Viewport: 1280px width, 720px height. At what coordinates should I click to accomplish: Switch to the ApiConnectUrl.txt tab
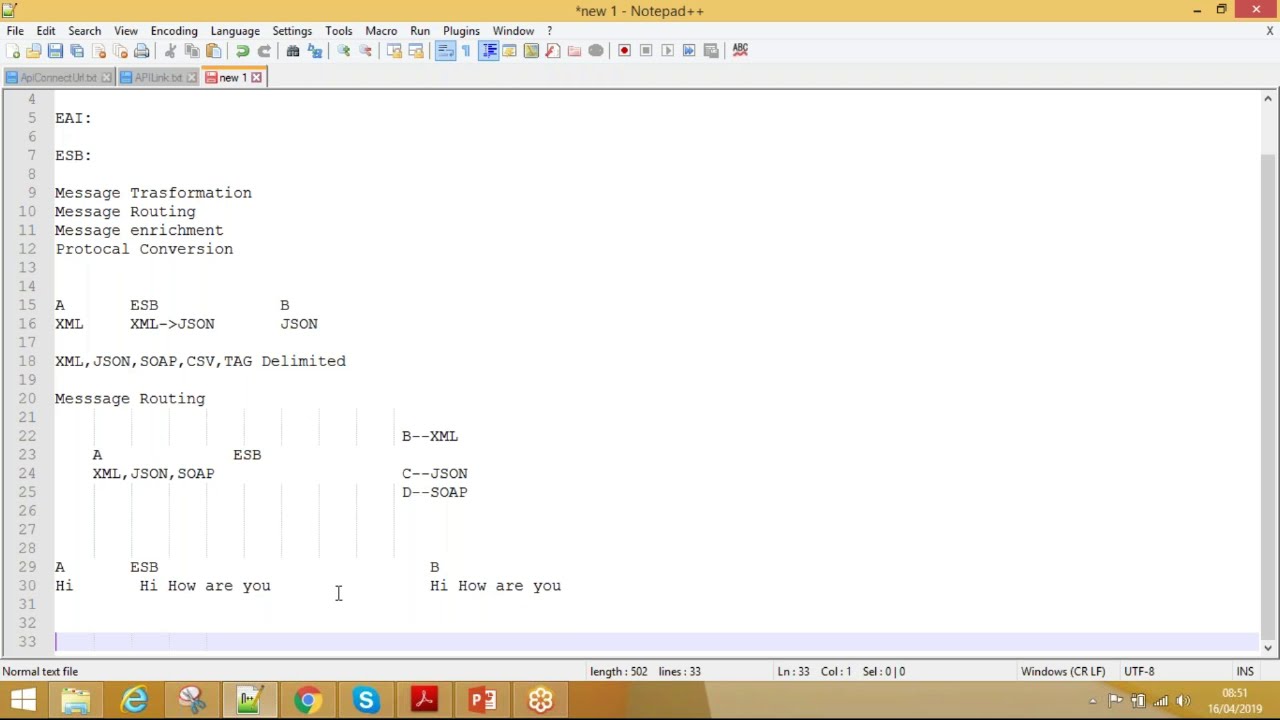click(x=58, y=77)
